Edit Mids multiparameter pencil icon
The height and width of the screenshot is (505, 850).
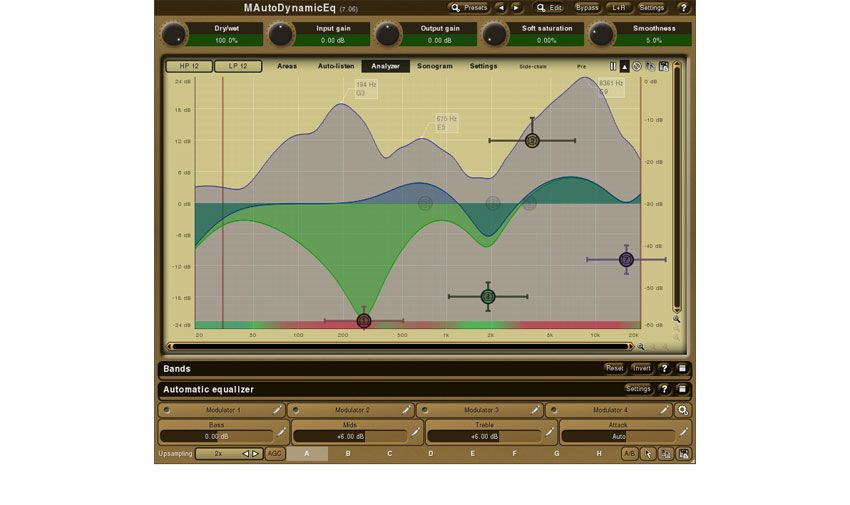pyautogui.click(x=415, y=432)
